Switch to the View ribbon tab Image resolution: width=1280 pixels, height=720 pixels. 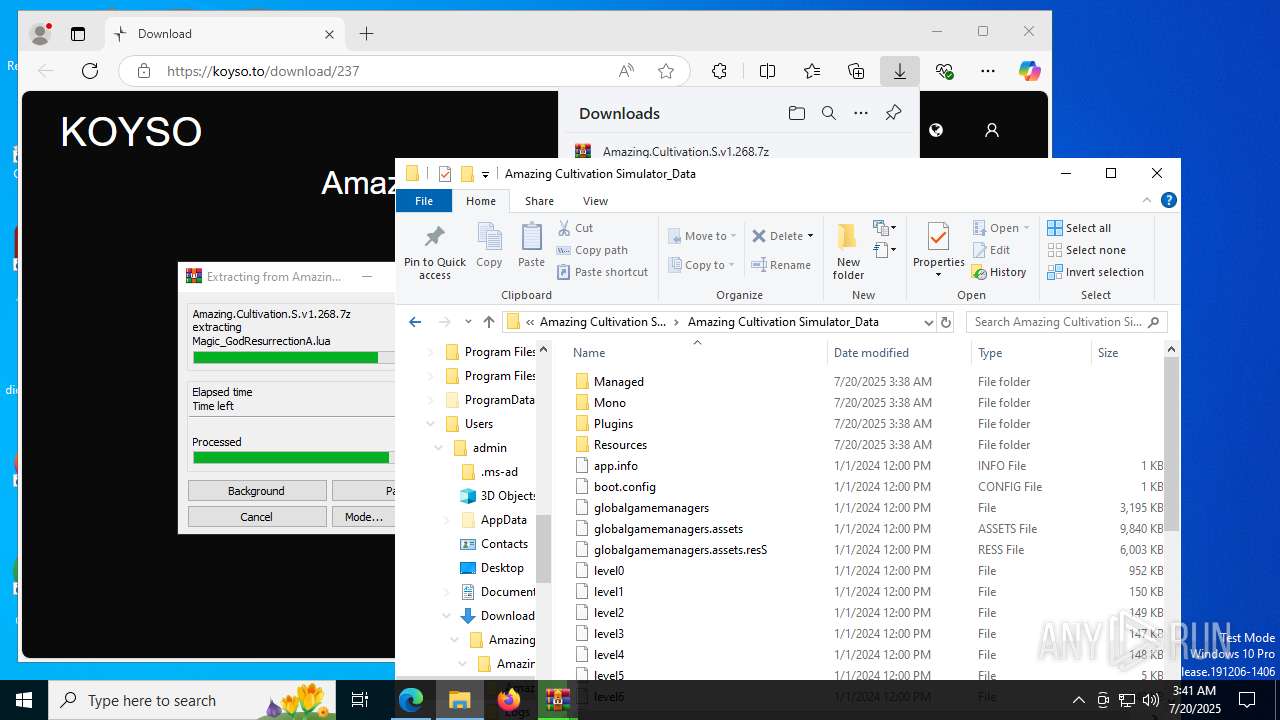pos(595,201)
